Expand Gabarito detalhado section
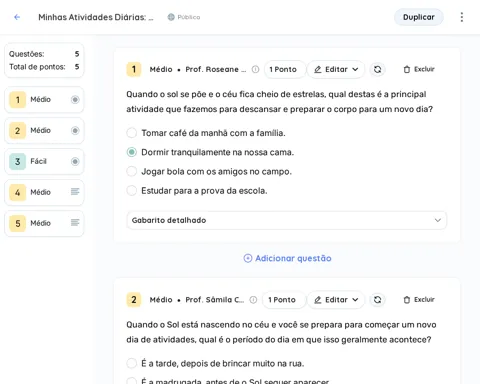Viewport: 480px width, 384px height. (286, 220)
